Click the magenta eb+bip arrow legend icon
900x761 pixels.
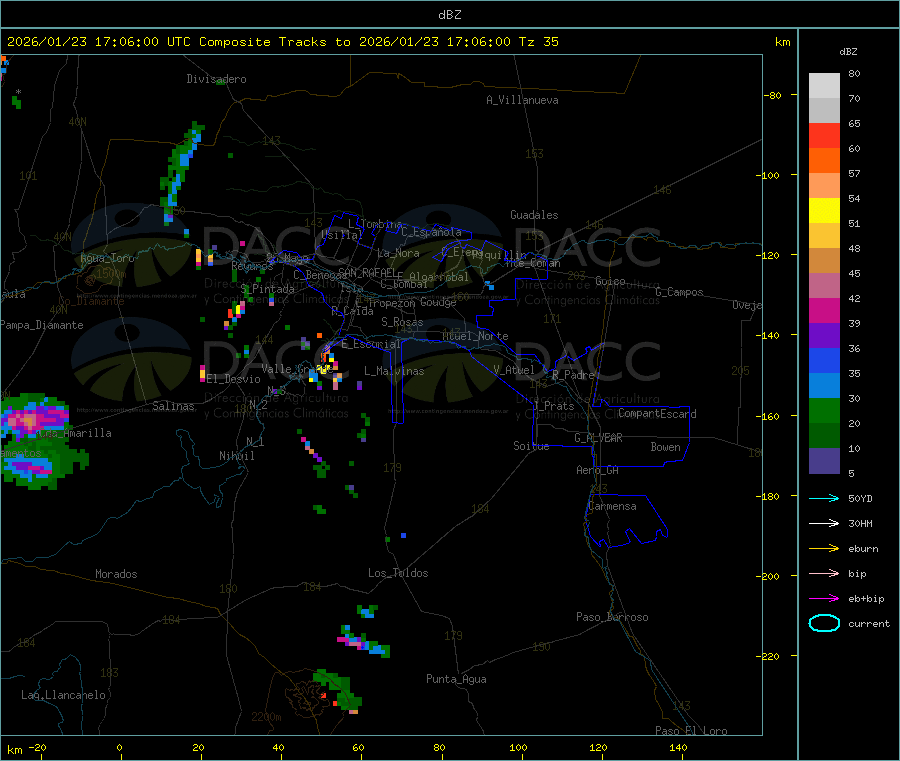click(x=824, y=599)
